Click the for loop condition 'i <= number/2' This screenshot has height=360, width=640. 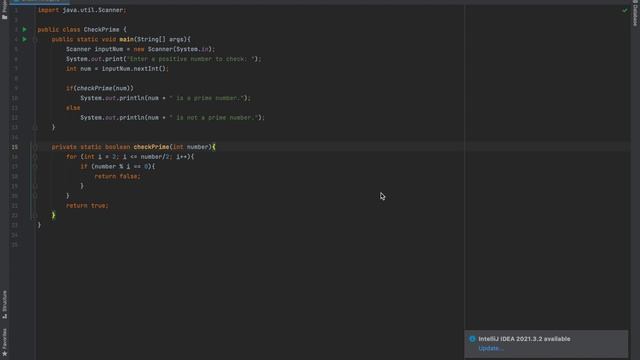pyautogui.click(x=147, y=157)
